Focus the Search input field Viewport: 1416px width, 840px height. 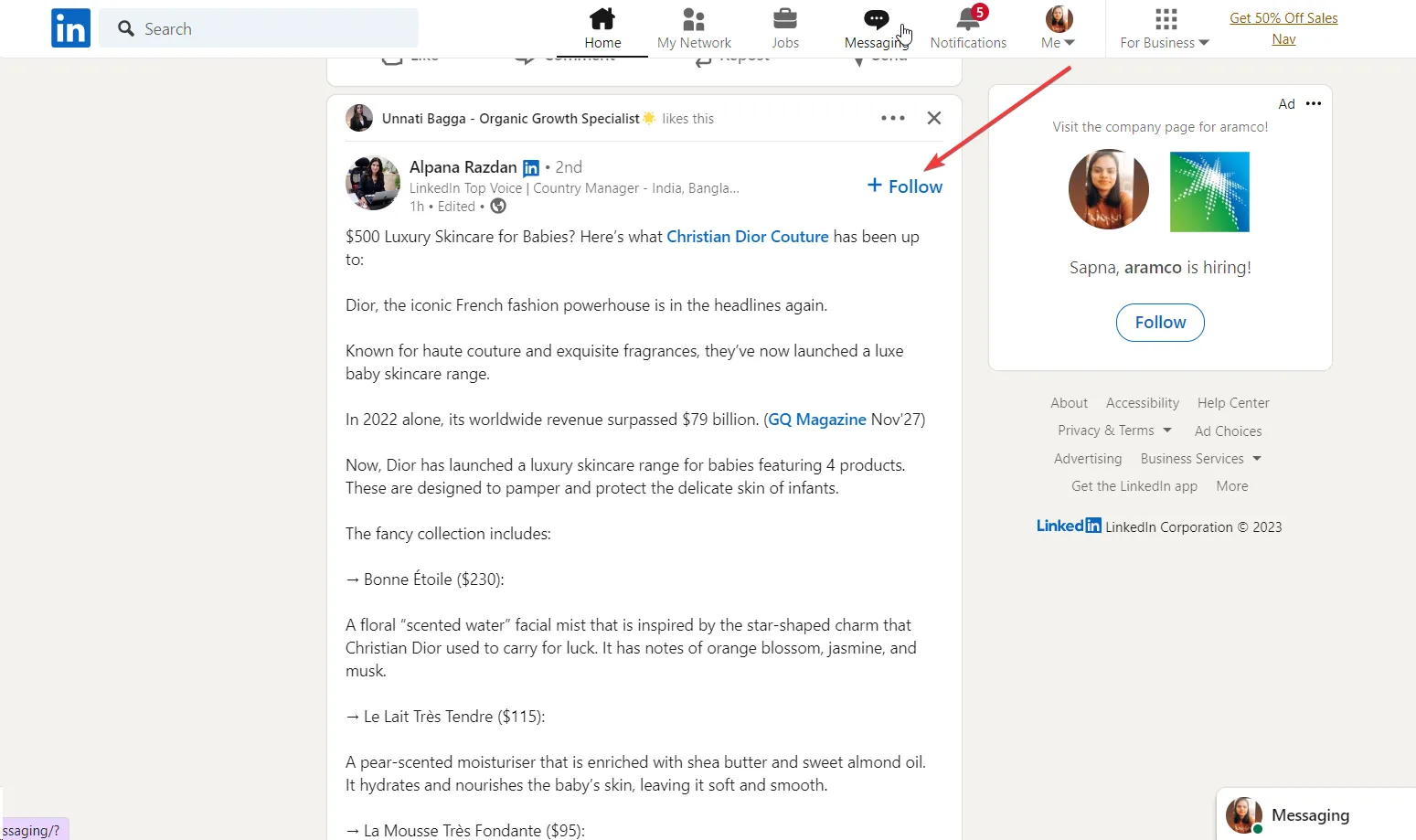(259, 28)
